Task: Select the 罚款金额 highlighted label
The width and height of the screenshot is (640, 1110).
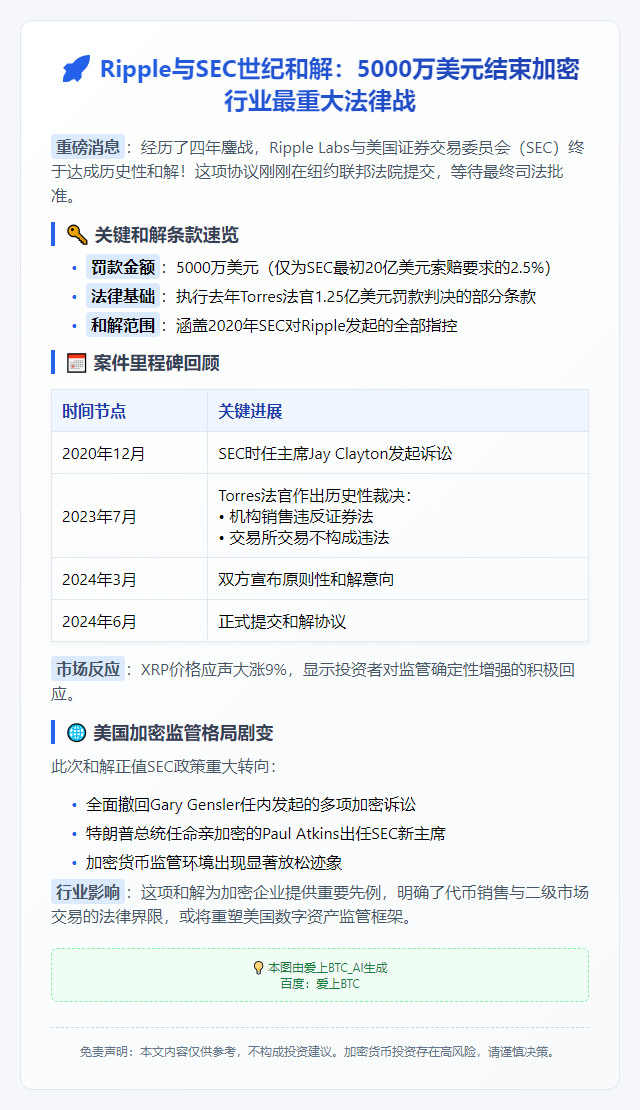Action: (x=122, y=267)
